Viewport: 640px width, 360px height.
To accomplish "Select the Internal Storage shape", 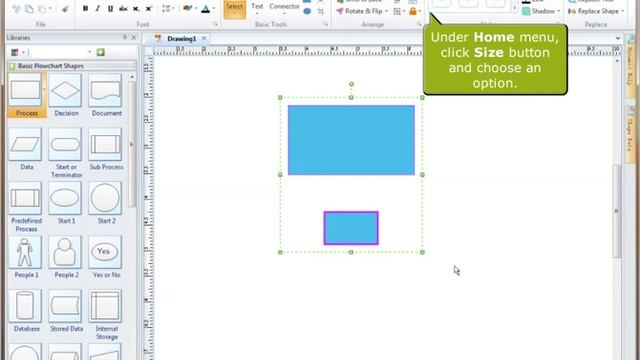I will click(x=106, y=315).
